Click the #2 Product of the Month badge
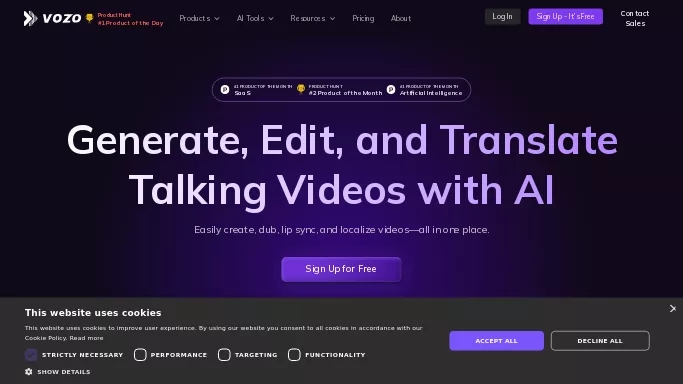Viewport: 683px width, 384px height. [340, 90]
